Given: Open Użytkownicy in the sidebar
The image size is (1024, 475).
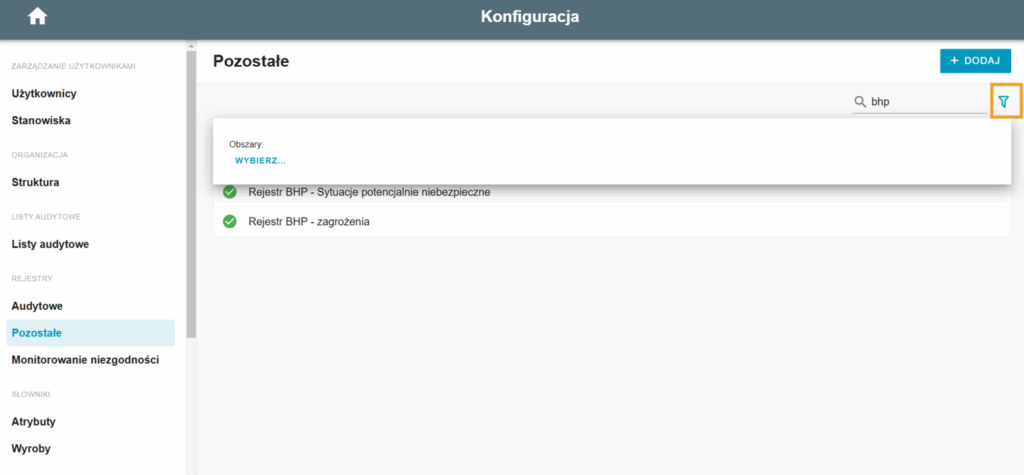Looking at the screenshot, I should click(44, 93).
